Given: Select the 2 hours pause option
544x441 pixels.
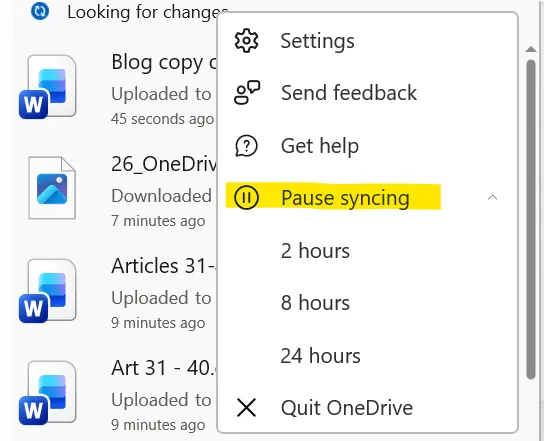Looking at the screenshot, I should coord(315,251).
